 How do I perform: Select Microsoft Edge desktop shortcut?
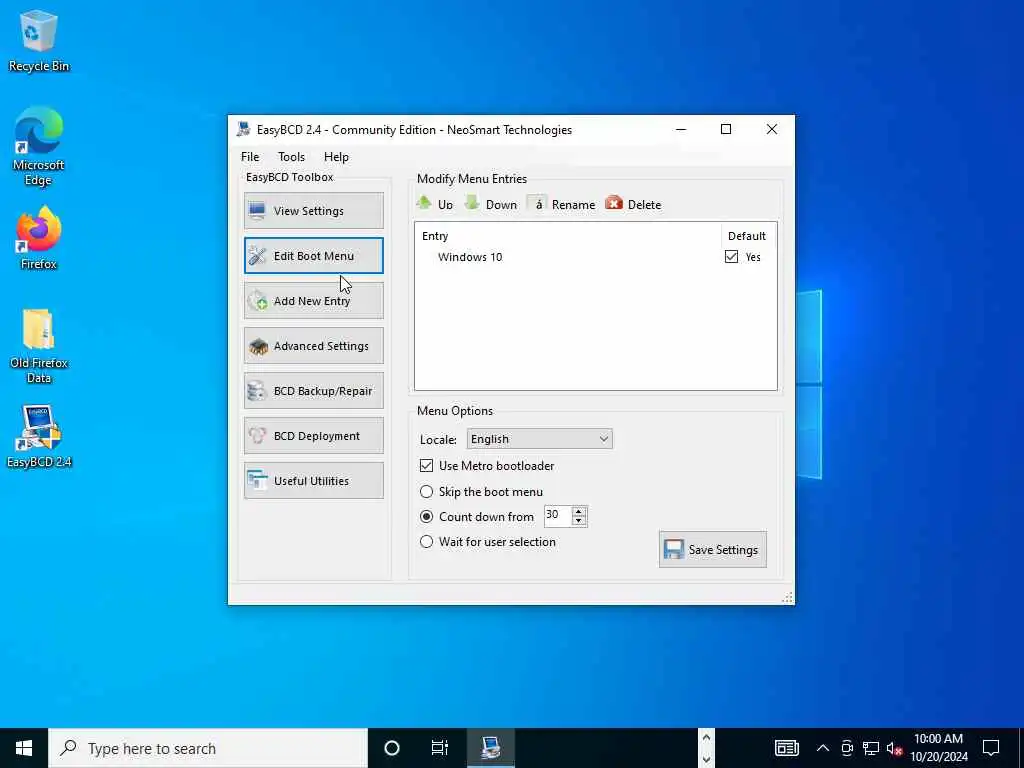[x=39, y=147]
